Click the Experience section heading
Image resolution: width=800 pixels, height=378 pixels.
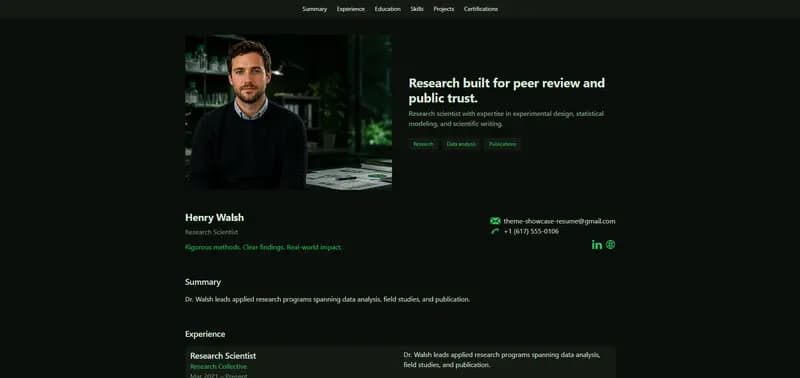[x=205, y=334]
